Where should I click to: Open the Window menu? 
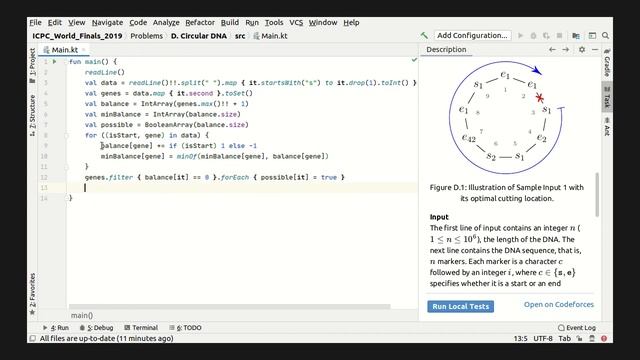click(323, 22)
